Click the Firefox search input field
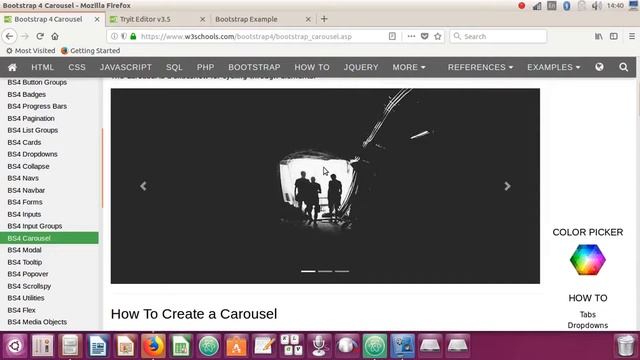This screenshot has height=360, width=640. pos(498,36)
